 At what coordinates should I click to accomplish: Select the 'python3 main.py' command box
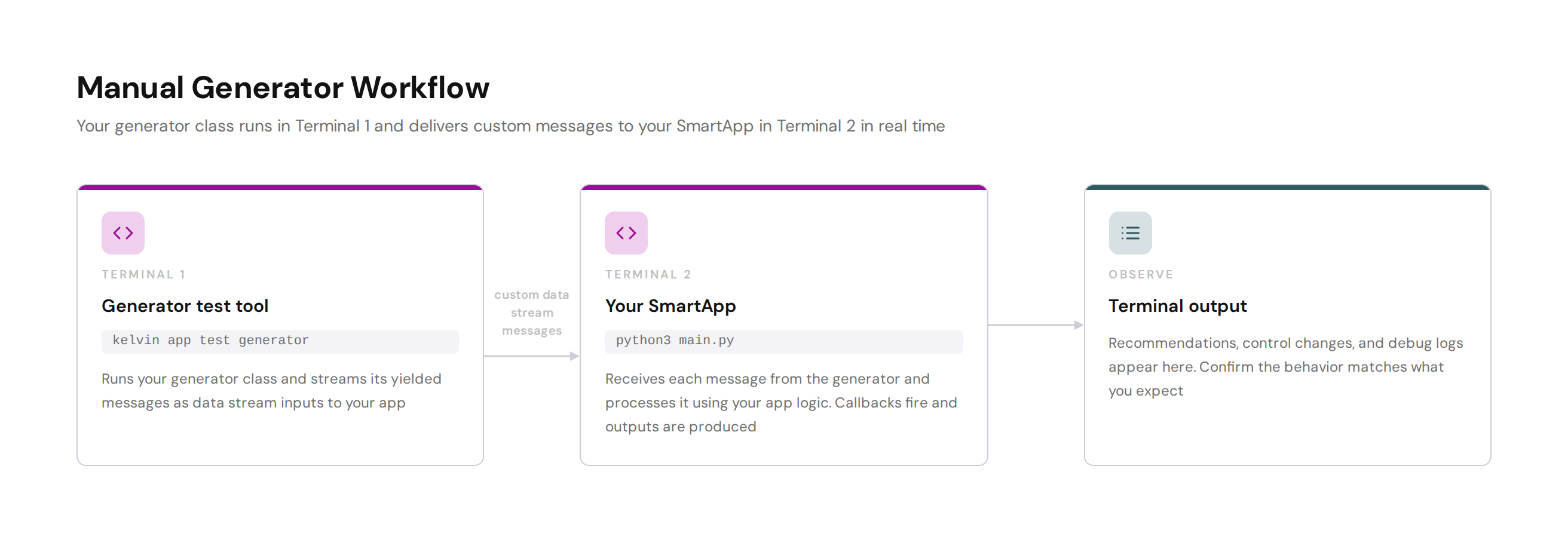coord(783,341)
